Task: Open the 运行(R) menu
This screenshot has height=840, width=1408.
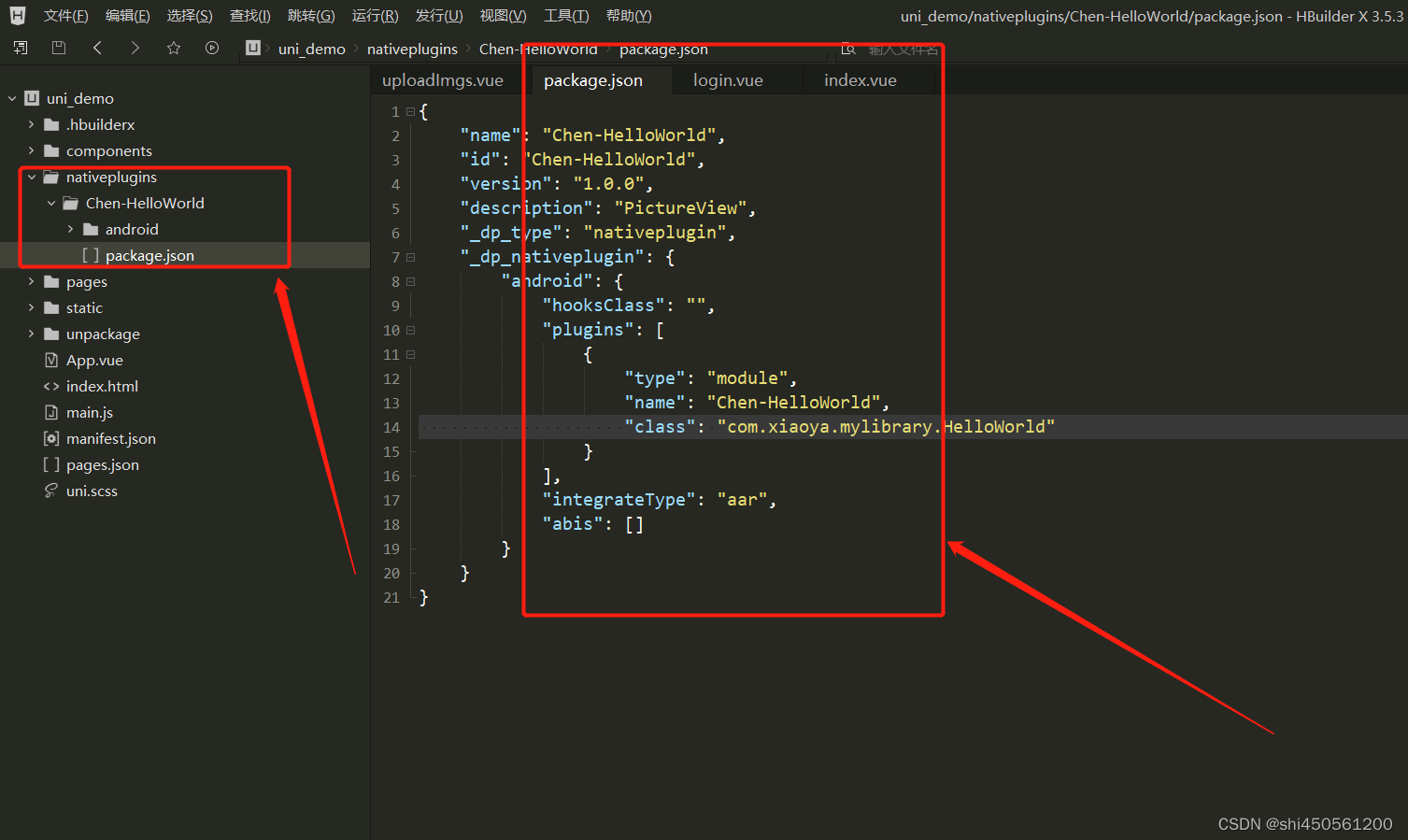Action: click(x=375, y=15)
